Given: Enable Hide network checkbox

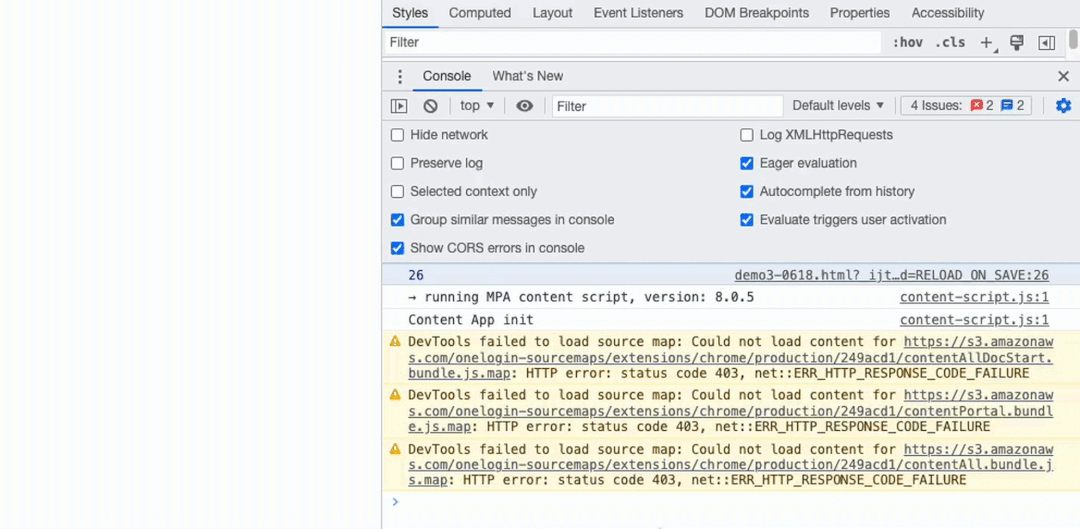Looking at the screenshot, I should click(x=397, y=135).
